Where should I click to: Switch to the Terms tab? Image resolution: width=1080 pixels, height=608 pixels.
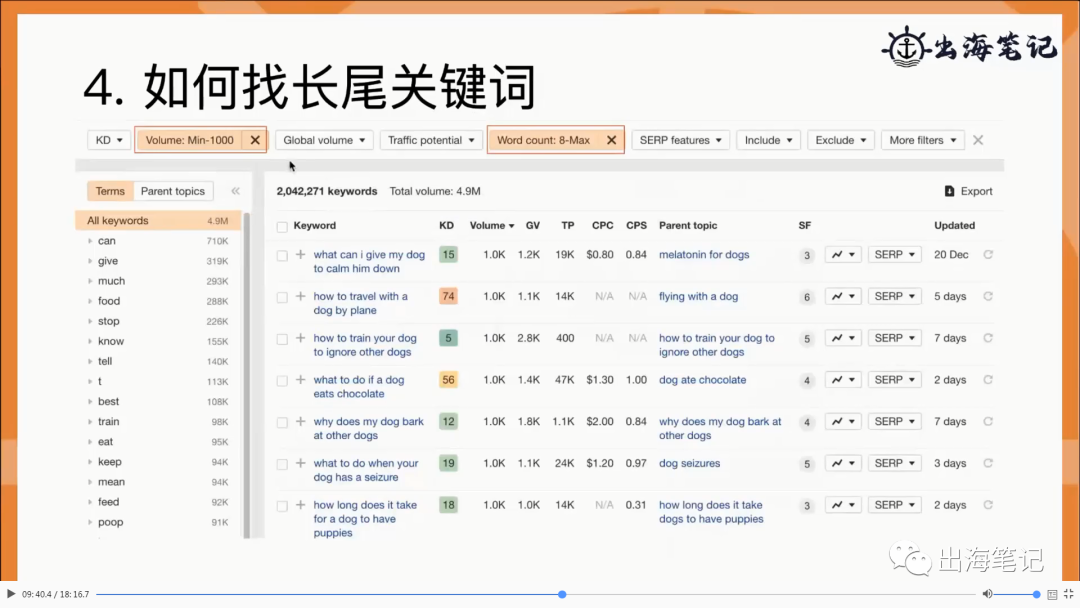click(110, 191)
